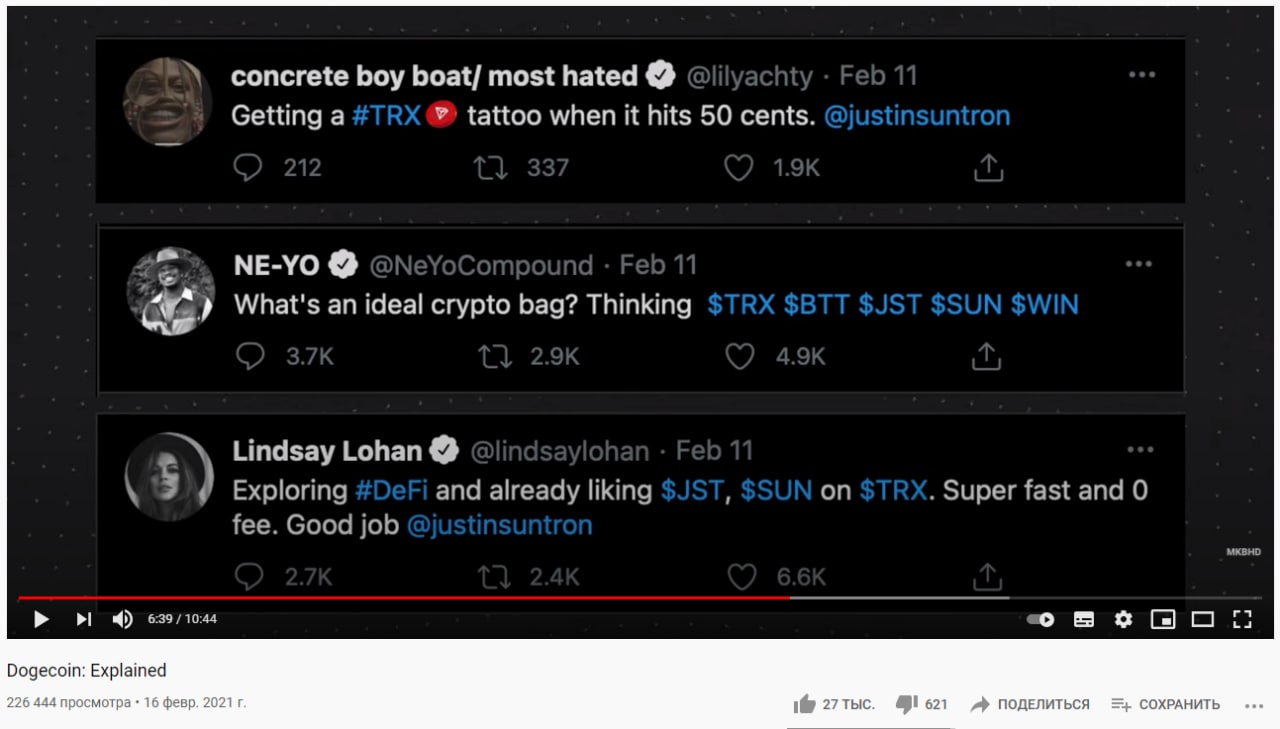Viewport: 1280px width, 729px height.
Task: Enable miniplayer mode
Action: [1163, 619]
